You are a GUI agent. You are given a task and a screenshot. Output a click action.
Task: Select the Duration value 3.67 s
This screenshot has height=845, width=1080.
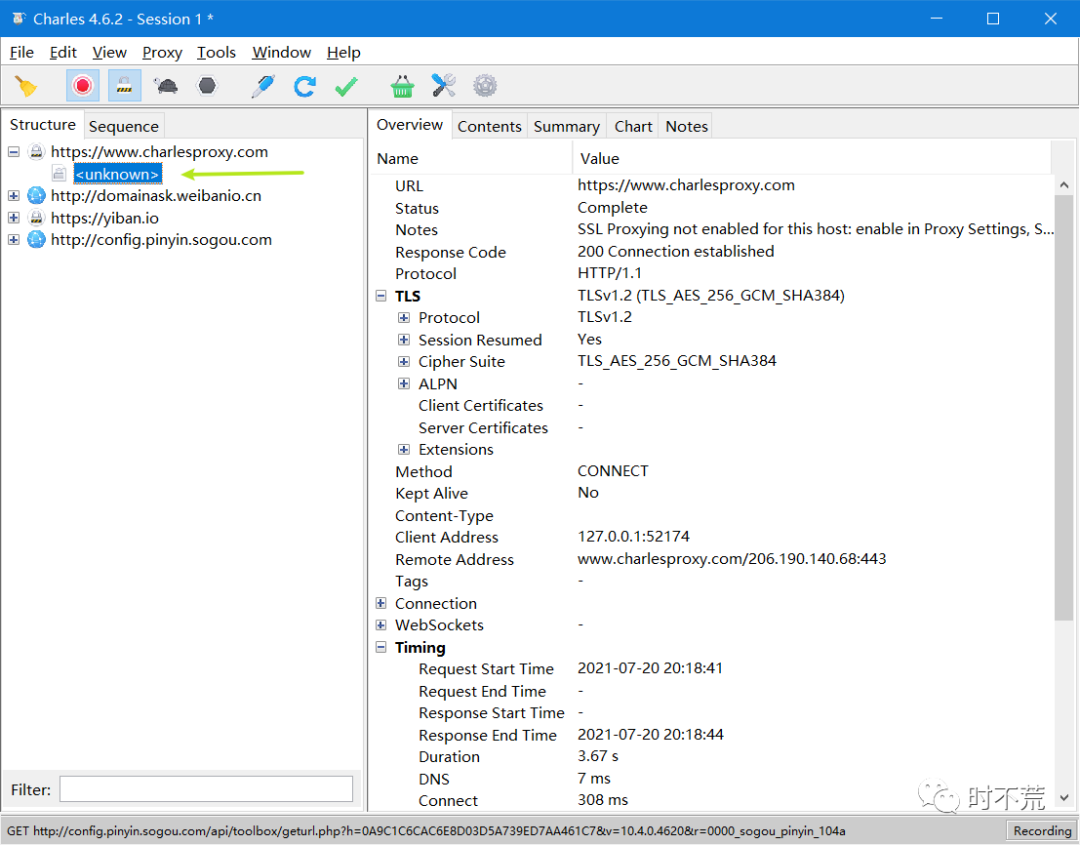[598, 756]
